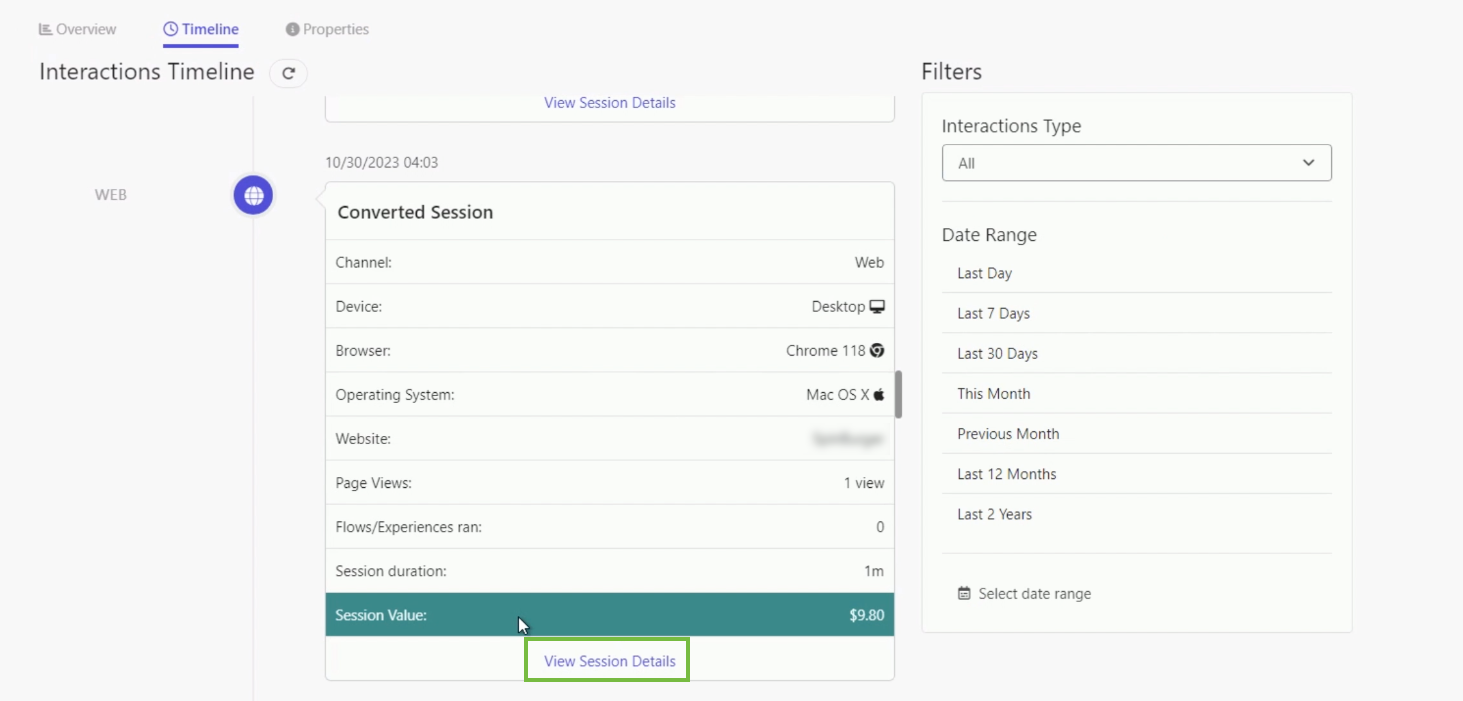1463x701 pixels.
Task: Click the info icon on the Properties tab
Action: [x=292, y=28]
